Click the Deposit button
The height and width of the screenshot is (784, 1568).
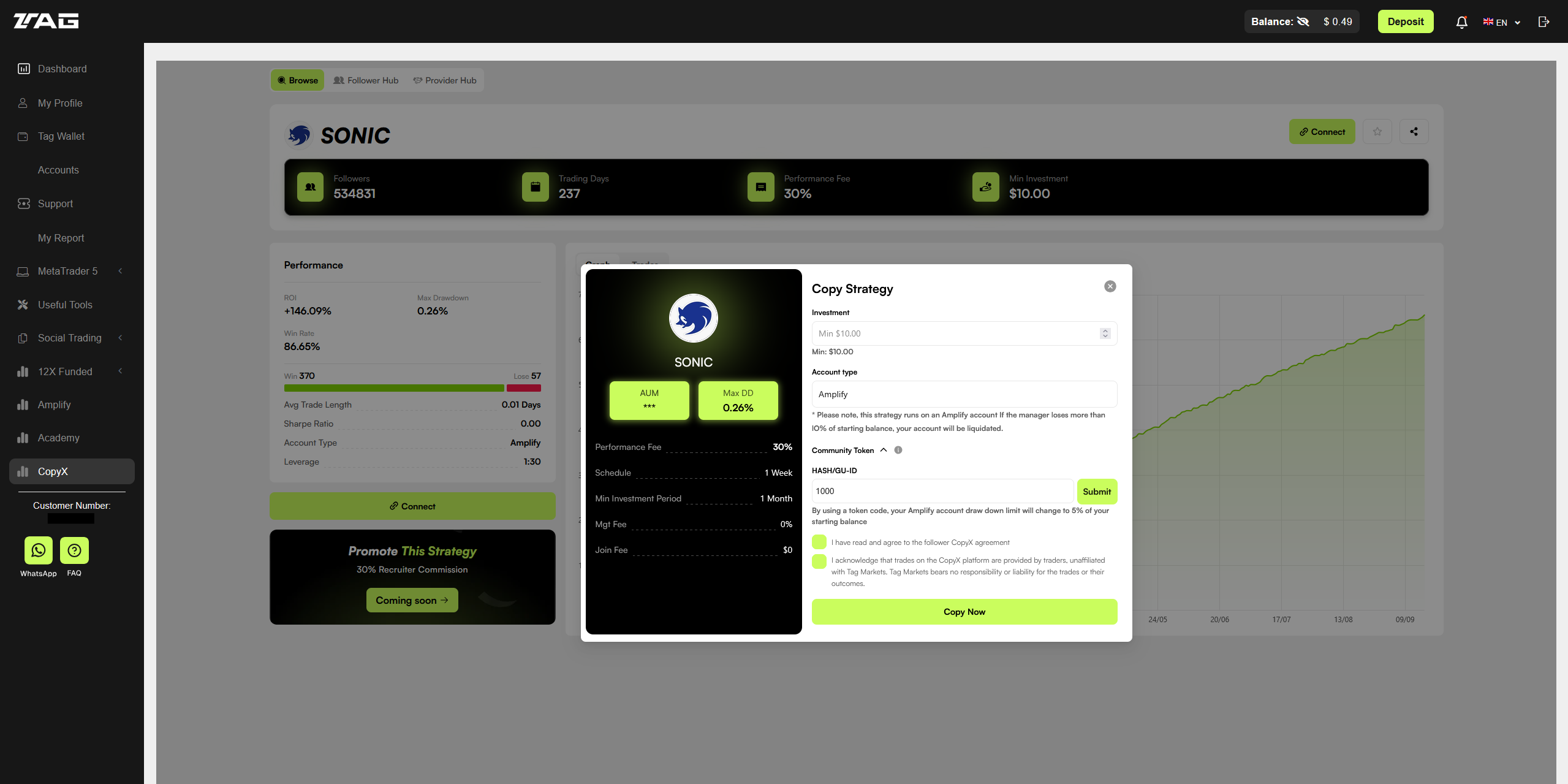(x=1405, y=21)
